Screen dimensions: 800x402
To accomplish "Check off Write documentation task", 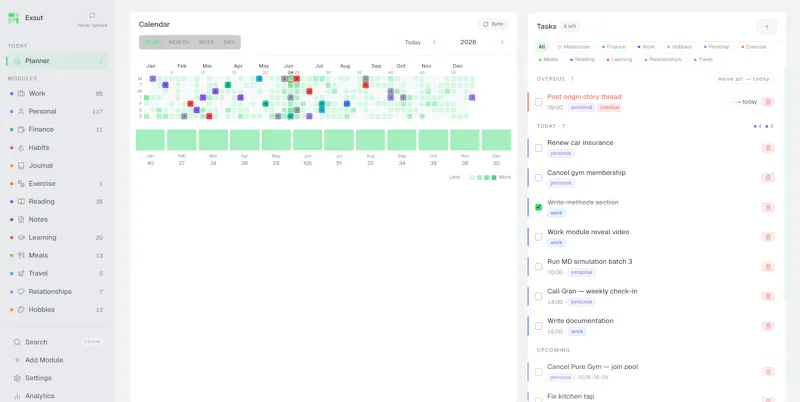I will coord(538,326).
